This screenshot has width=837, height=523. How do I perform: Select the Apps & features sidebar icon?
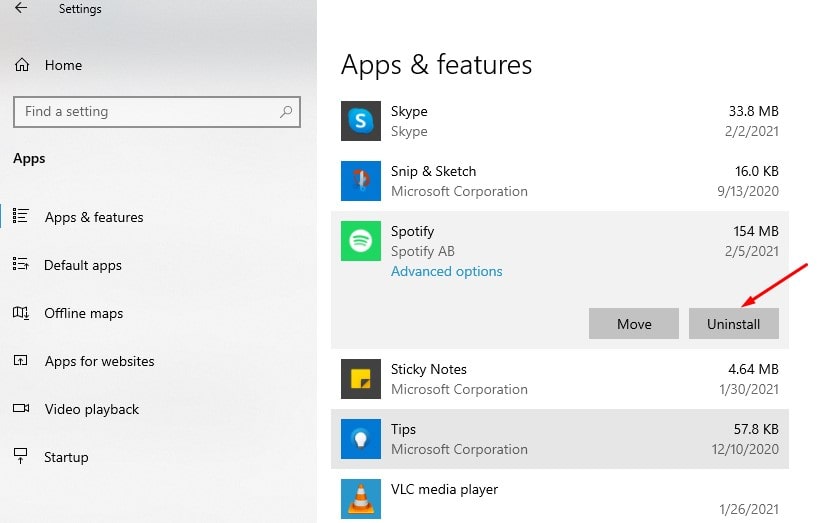pos(20,216)
